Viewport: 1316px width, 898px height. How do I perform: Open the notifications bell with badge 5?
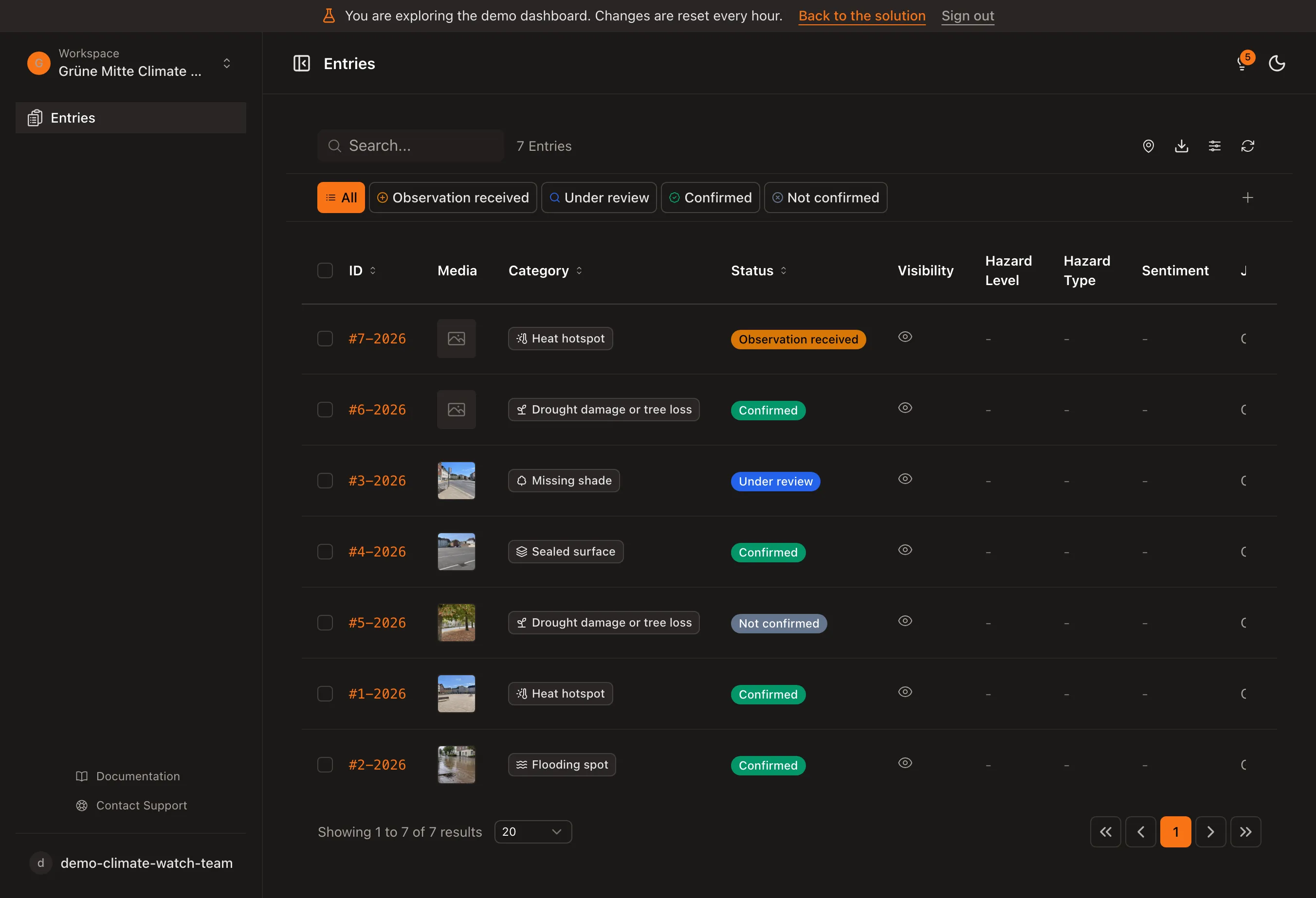[x=1243, y=62]
